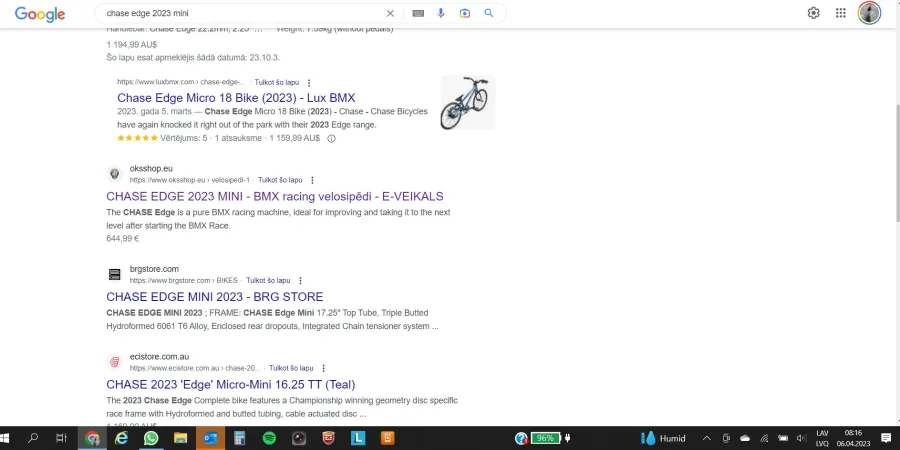Image resolution: width=900 pixels, height=450 pixels.
Task: Open Calculator from the taskbar
Action: click(239, 439)
